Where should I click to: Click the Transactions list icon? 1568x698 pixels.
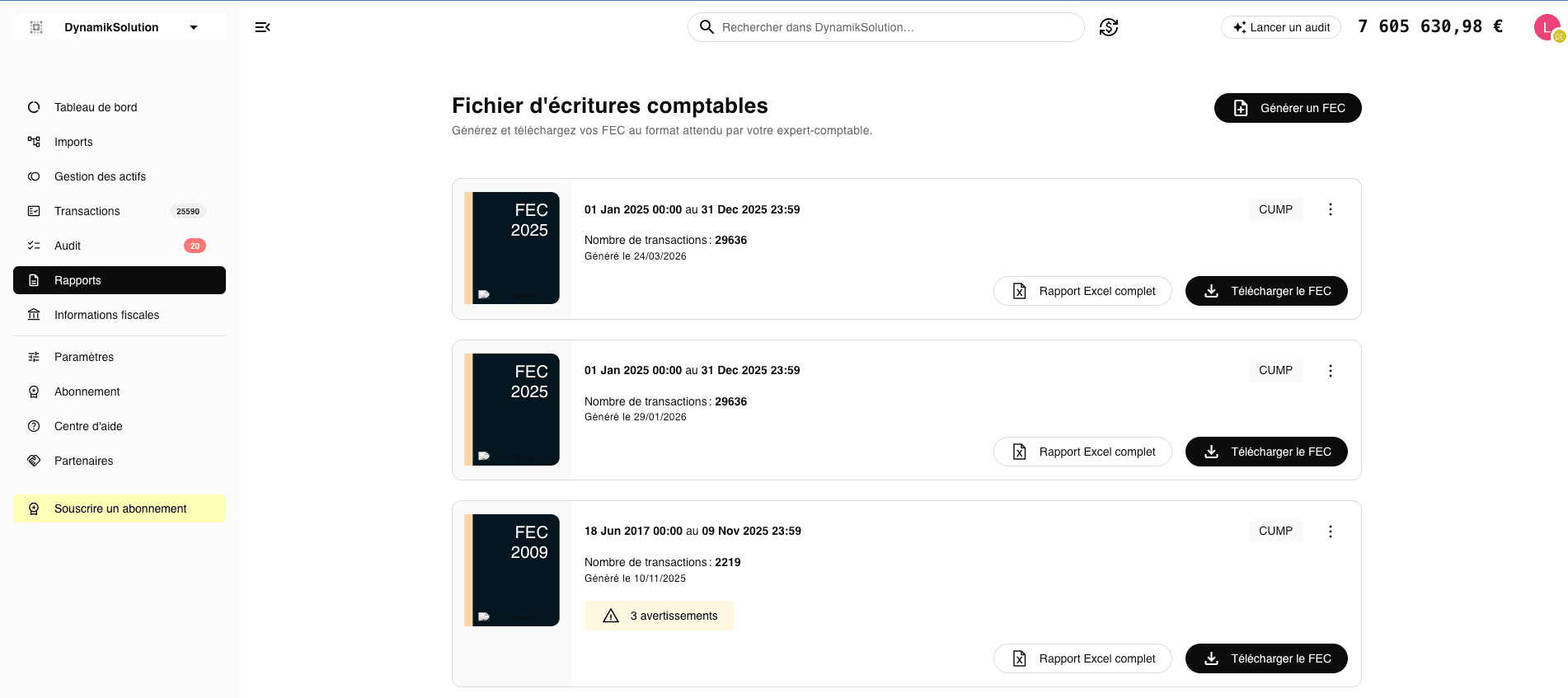(34, 211)
